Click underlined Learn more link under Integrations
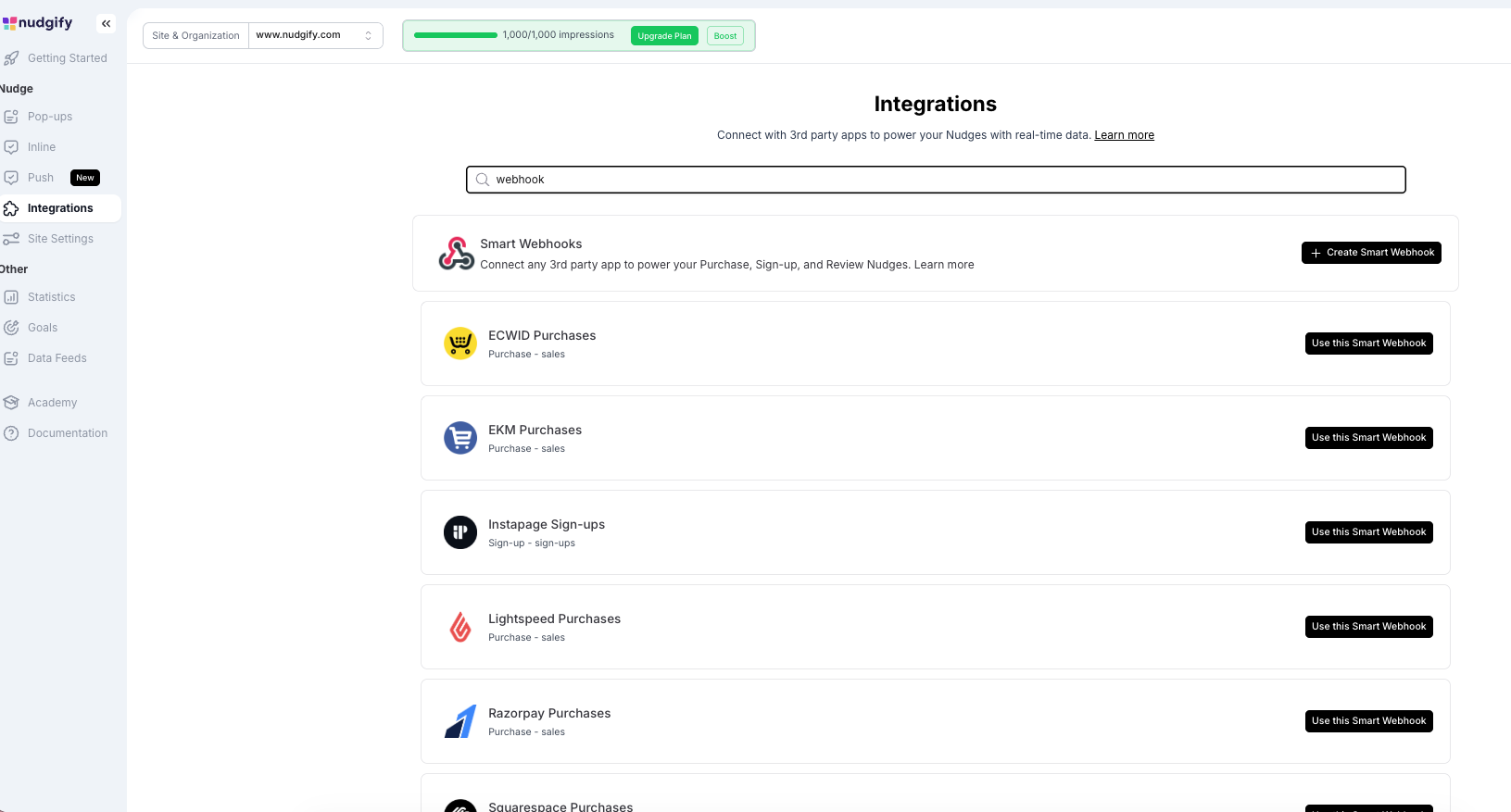Image resolution: width=1511 pixels, height=812 pixels. coord(1124,135)
